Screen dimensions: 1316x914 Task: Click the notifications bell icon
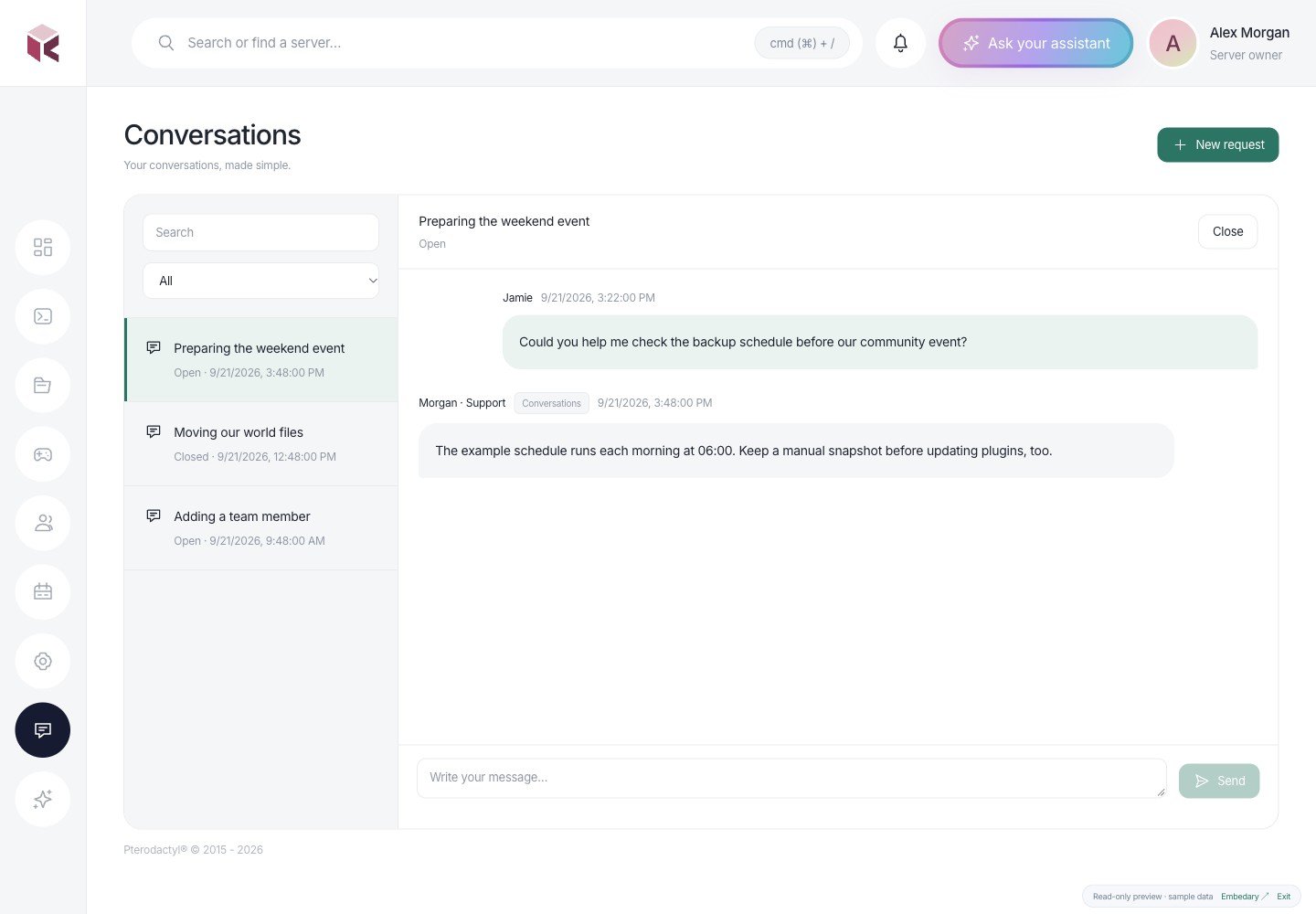(x=900, y=43)
